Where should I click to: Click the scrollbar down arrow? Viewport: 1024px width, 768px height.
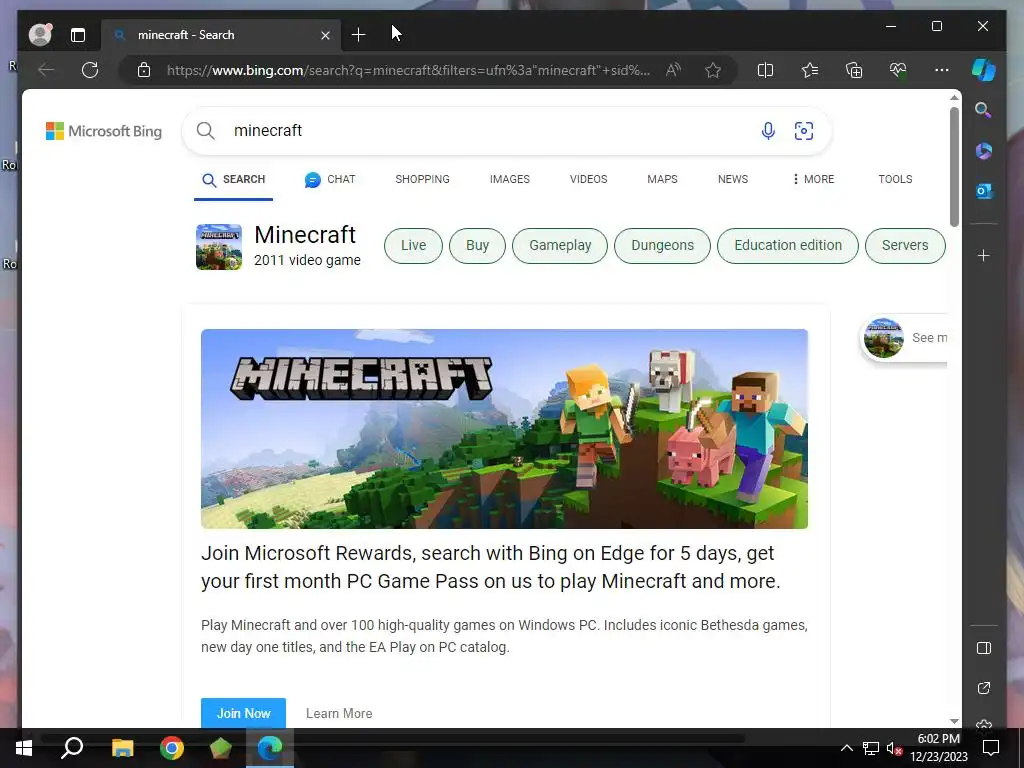tap(954, 721)
